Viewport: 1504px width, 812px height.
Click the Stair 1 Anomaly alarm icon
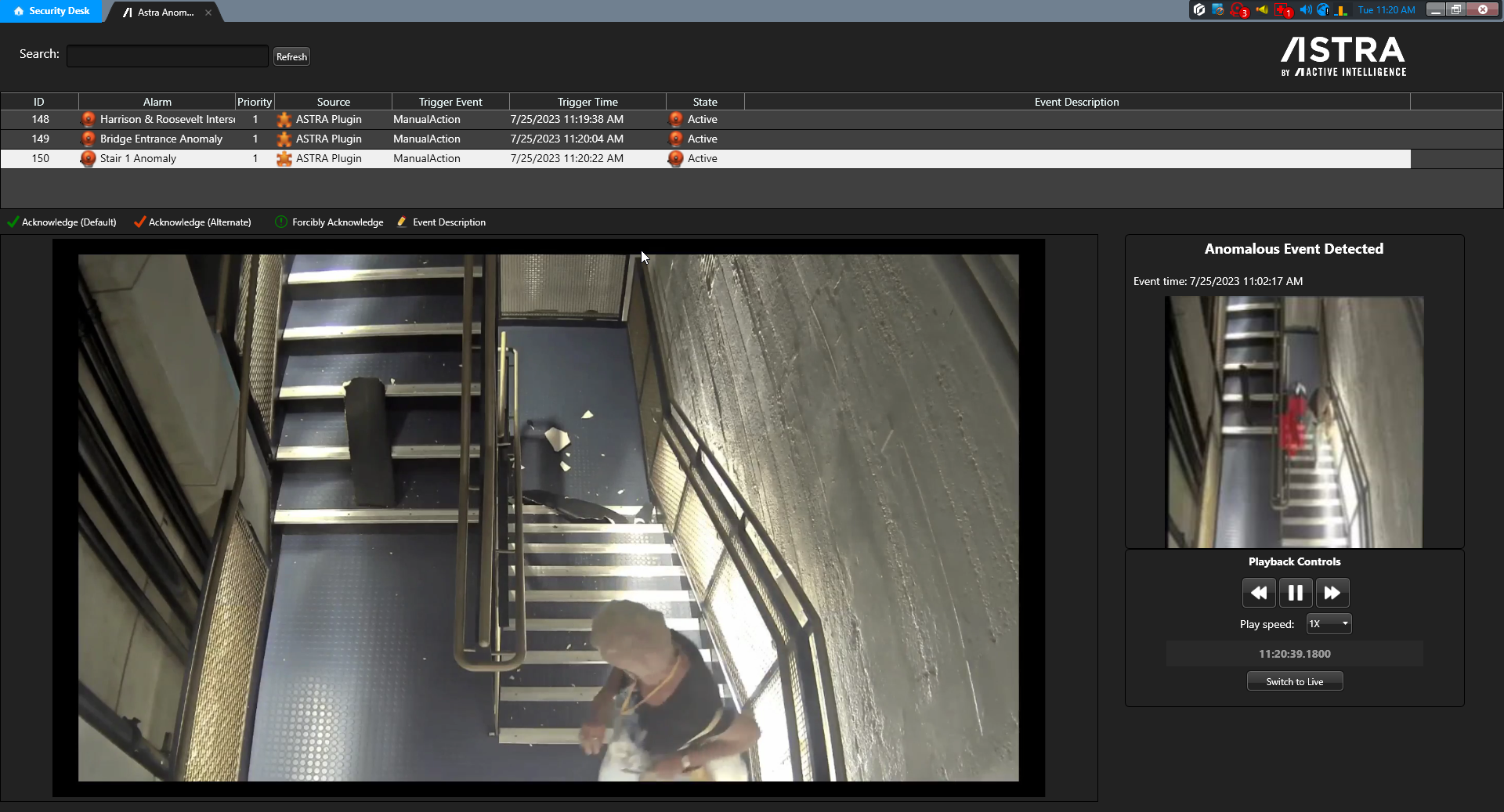(88, 158)
